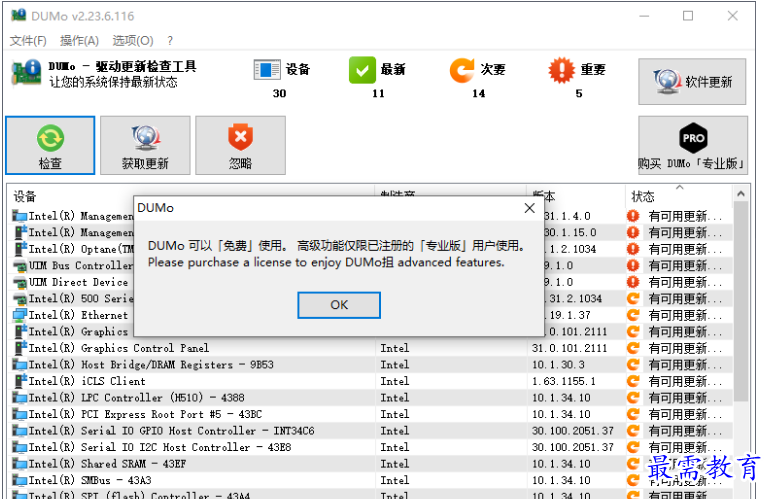Sort by Status (状态) column header
The width and height of the screenshot is (769, 499).
678,196
